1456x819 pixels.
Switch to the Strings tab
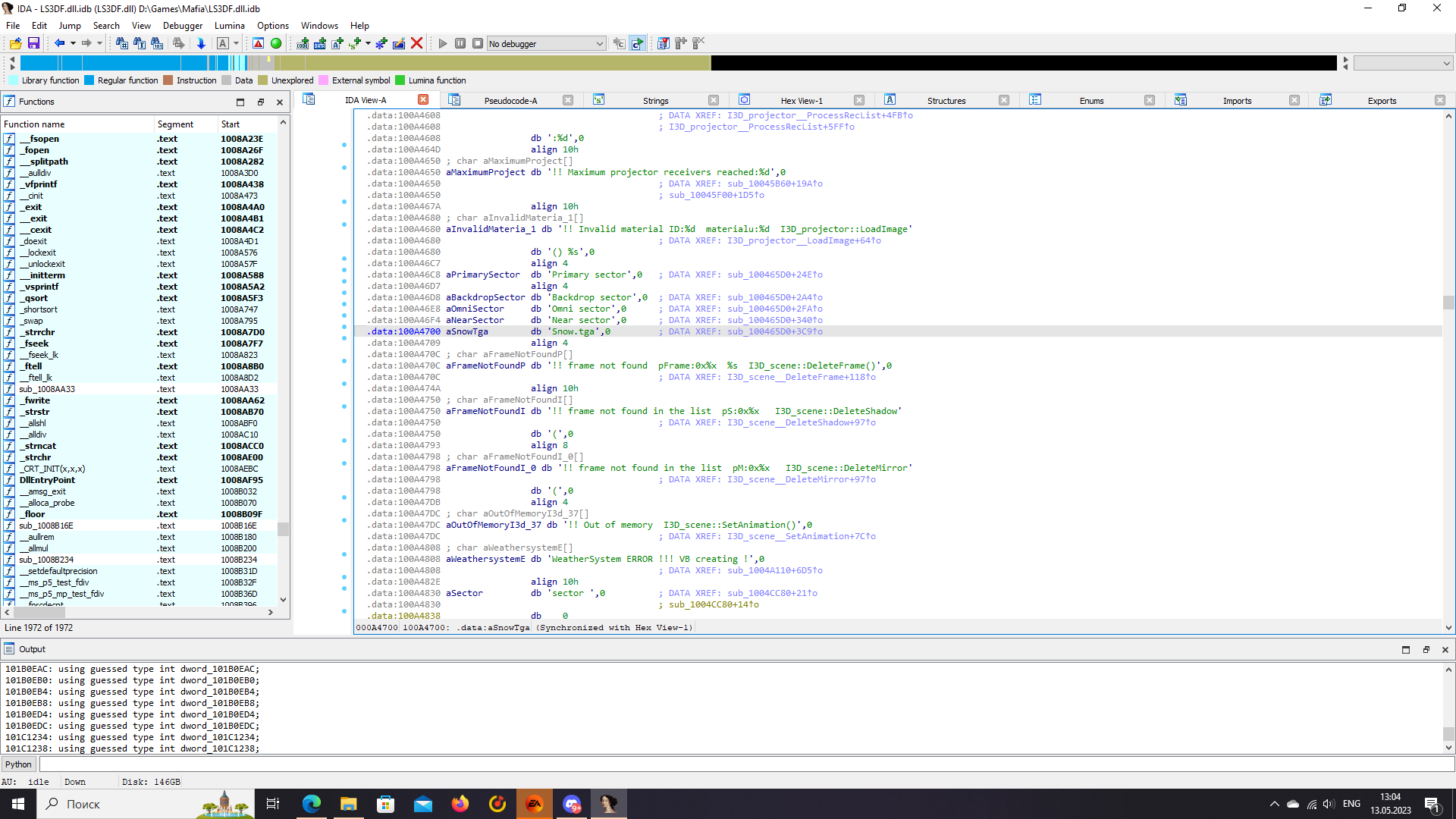[655, 100]
